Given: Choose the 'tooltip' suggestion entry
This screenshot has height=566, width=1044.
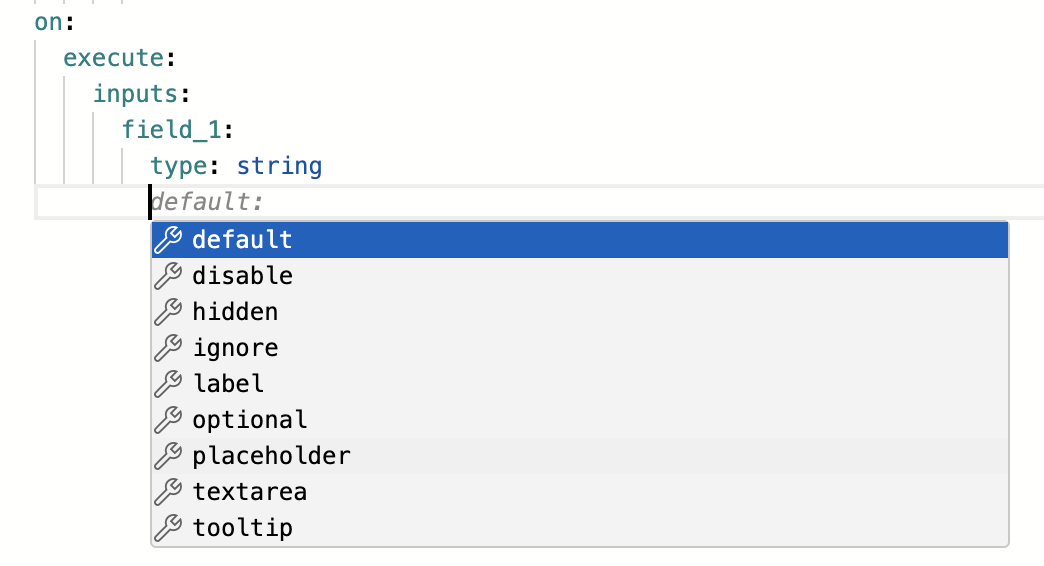Looking at the screenshot, I should tap(242, 528).
